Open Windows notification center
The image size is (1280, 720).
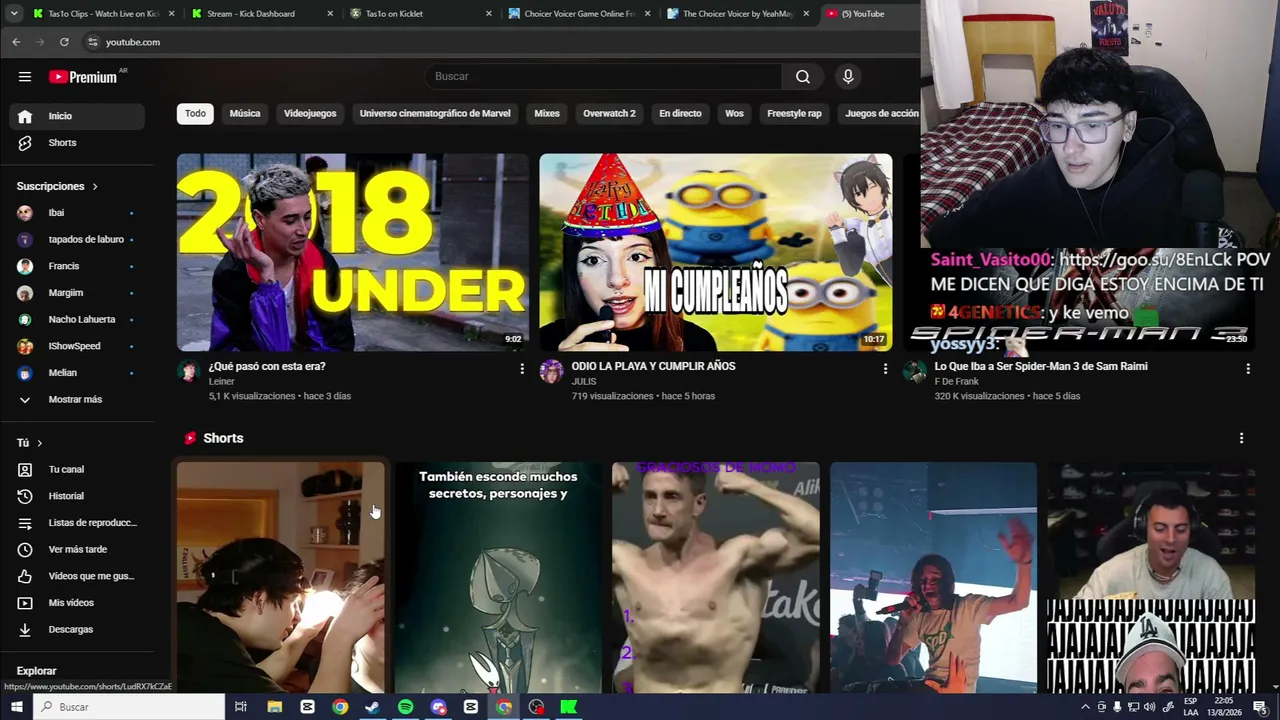[1259, 707]
